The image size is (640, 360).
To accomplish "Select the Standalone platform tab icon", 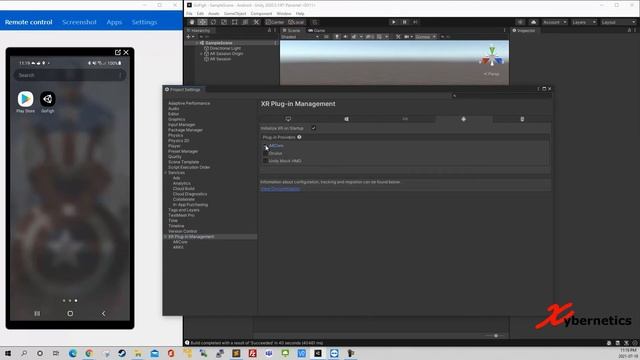I will pos(288,119).
